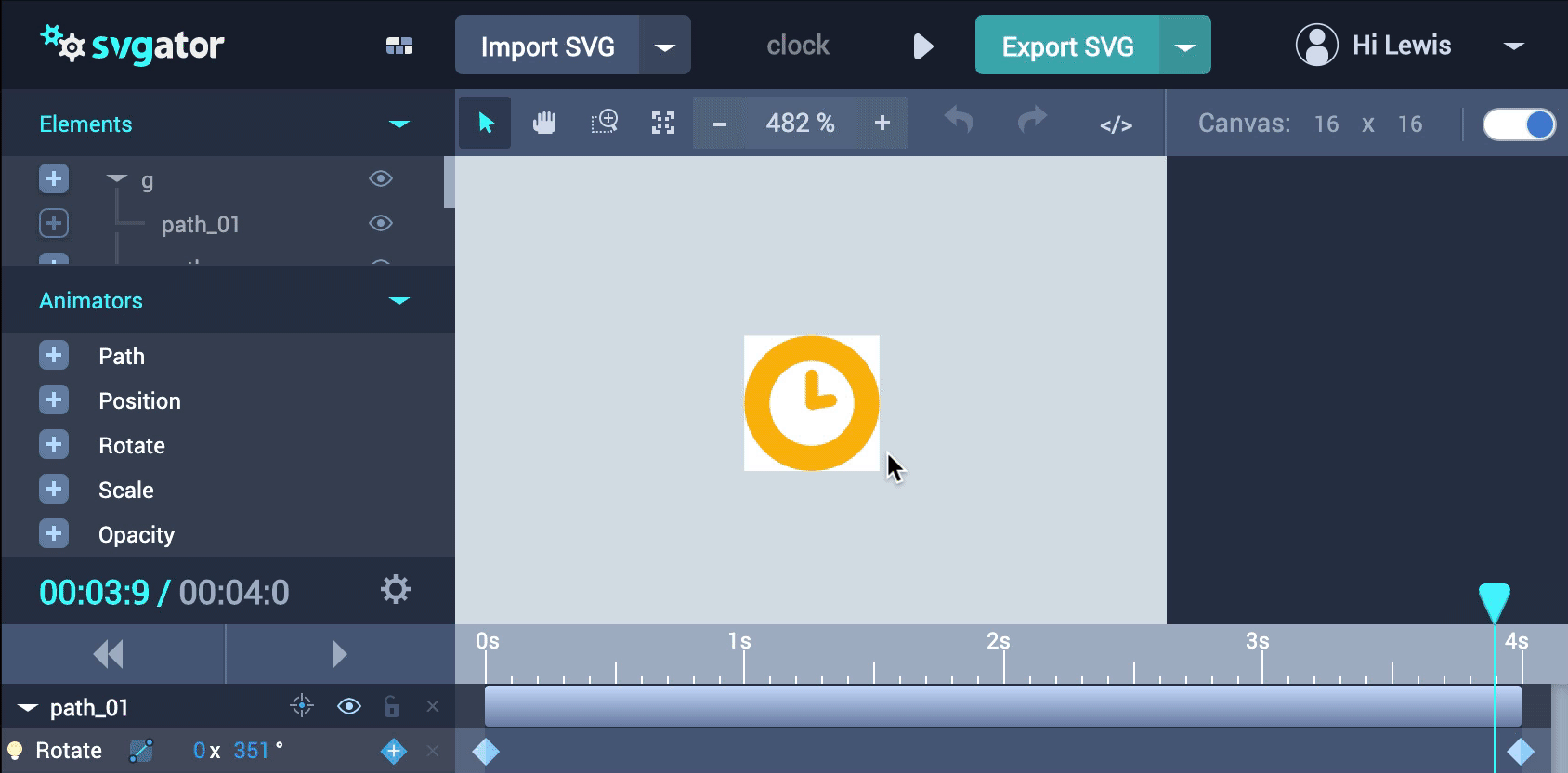Select path_01 in the Elements tree
This screenshot has width=1568, height=773.
tap(201, 224)
